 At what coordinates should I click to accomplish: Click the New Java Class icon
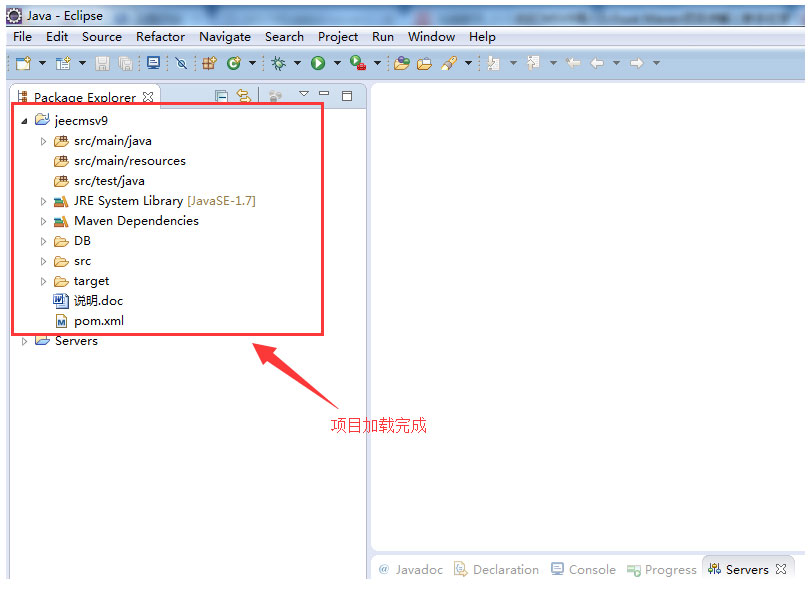click(x=234, y=63)
